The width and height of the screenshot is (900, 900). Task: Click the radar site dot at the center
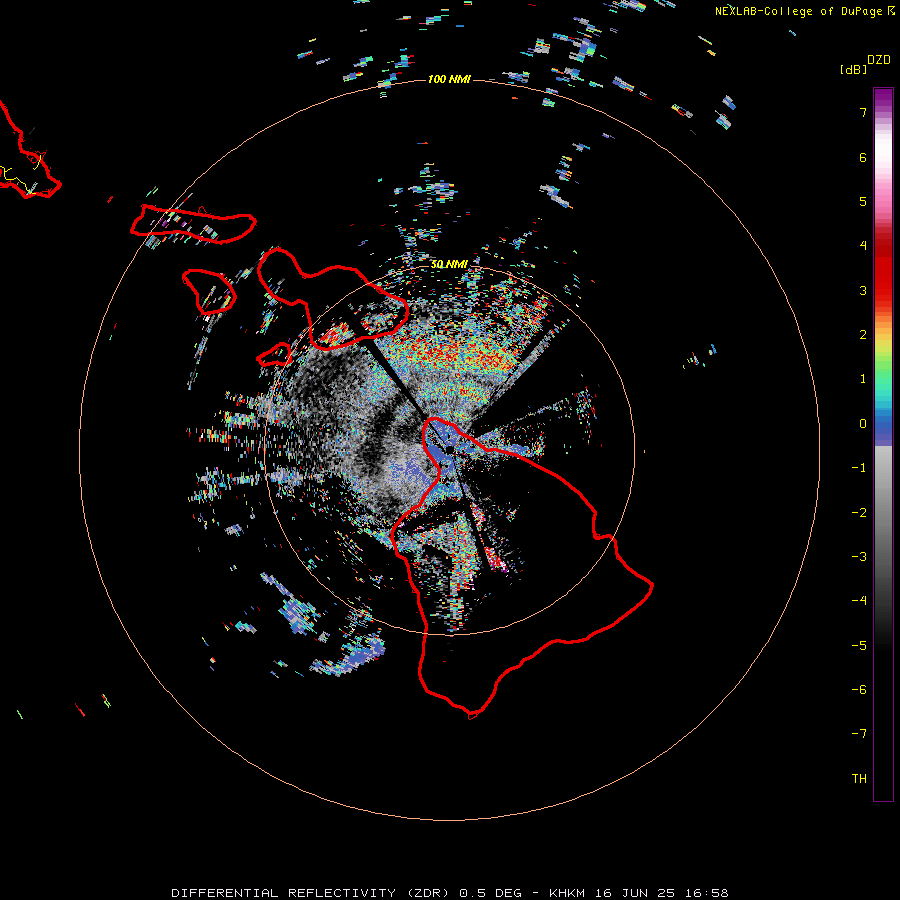[449, 448]
